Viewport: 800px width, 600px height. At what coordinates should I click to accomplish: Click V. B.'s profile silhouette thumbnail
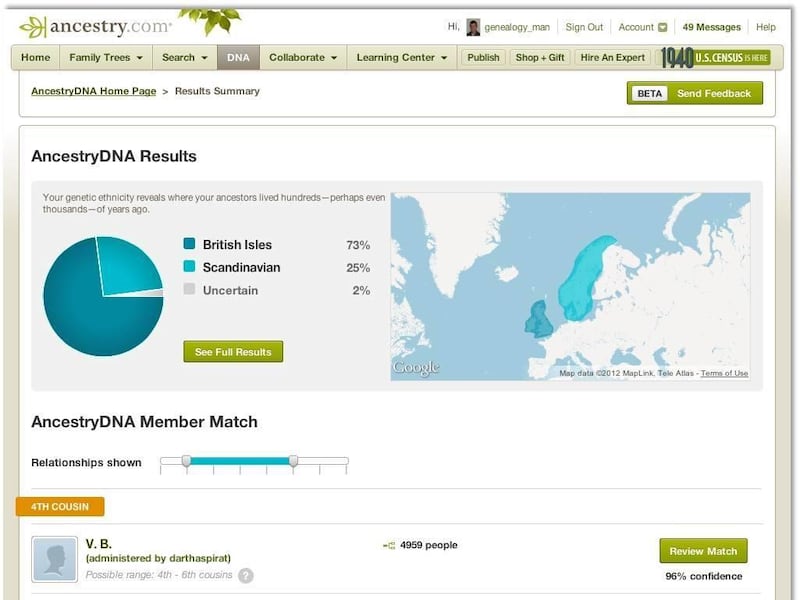54,559
